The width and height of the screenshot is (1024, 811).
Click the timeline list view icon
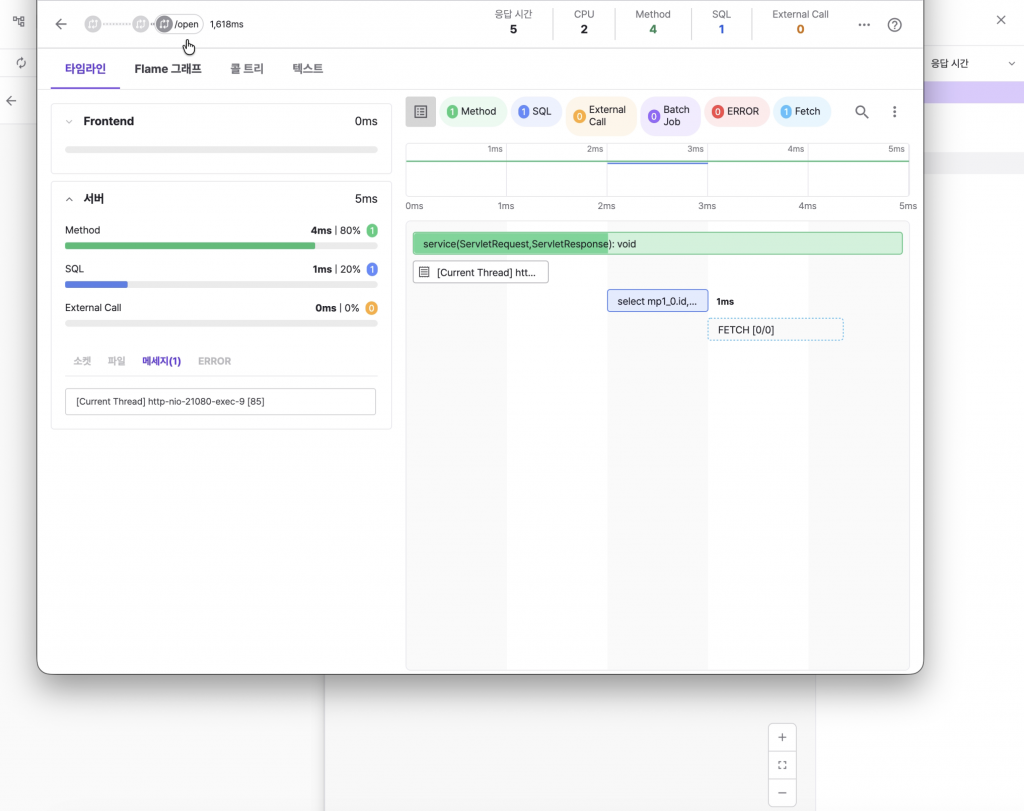421,112
